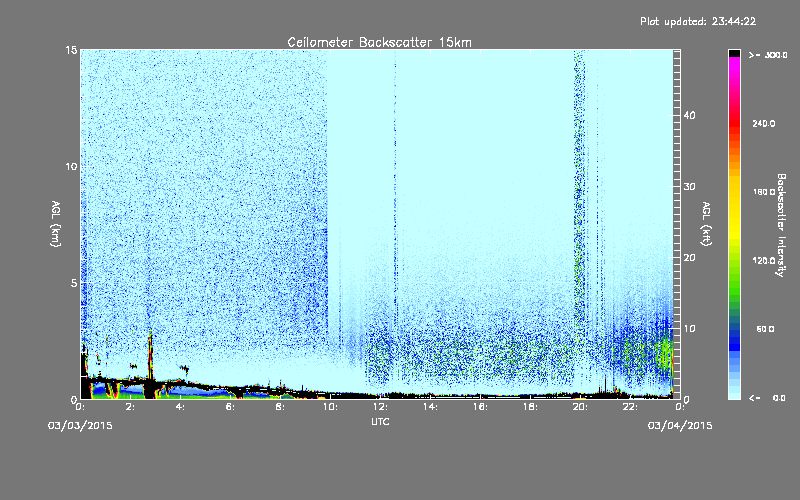The image size is (800, 500).
Task: Click the tall green-blue noise column near 20 UTC
Action: [x=579, y=194]
